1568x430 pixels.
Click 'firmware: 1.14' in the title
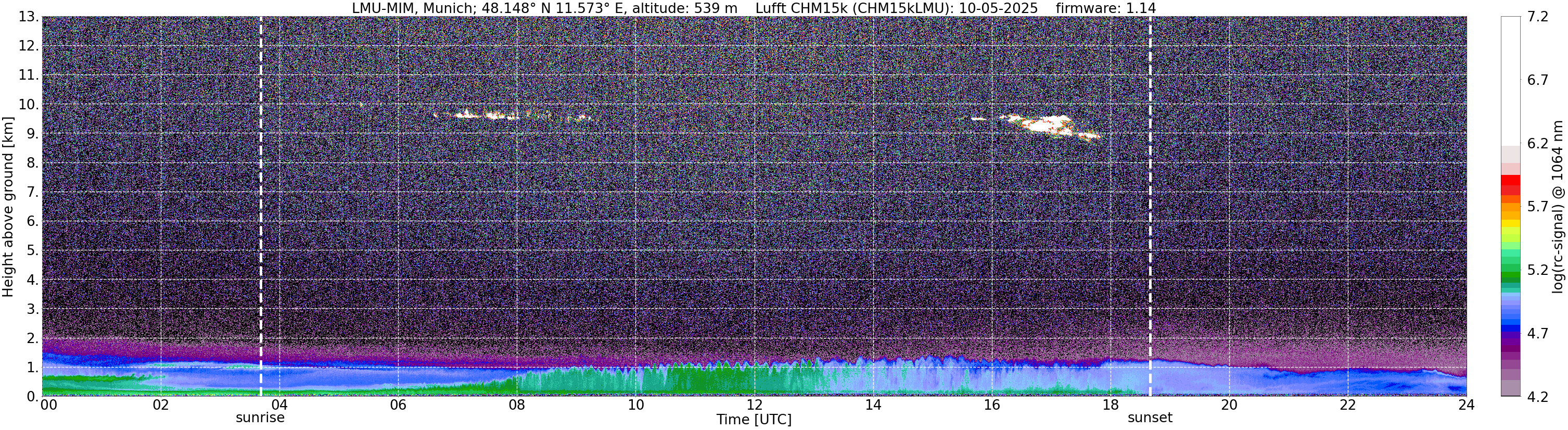(x=1105, y=8)
